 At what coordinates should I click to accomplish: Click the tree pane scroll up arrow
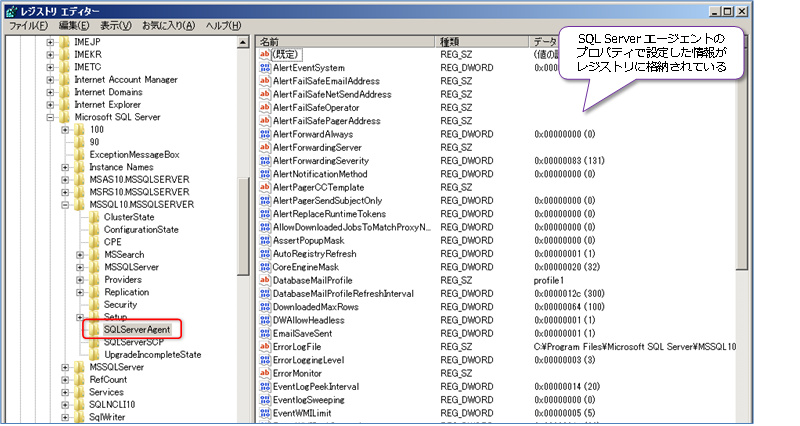tap(243, 42)
